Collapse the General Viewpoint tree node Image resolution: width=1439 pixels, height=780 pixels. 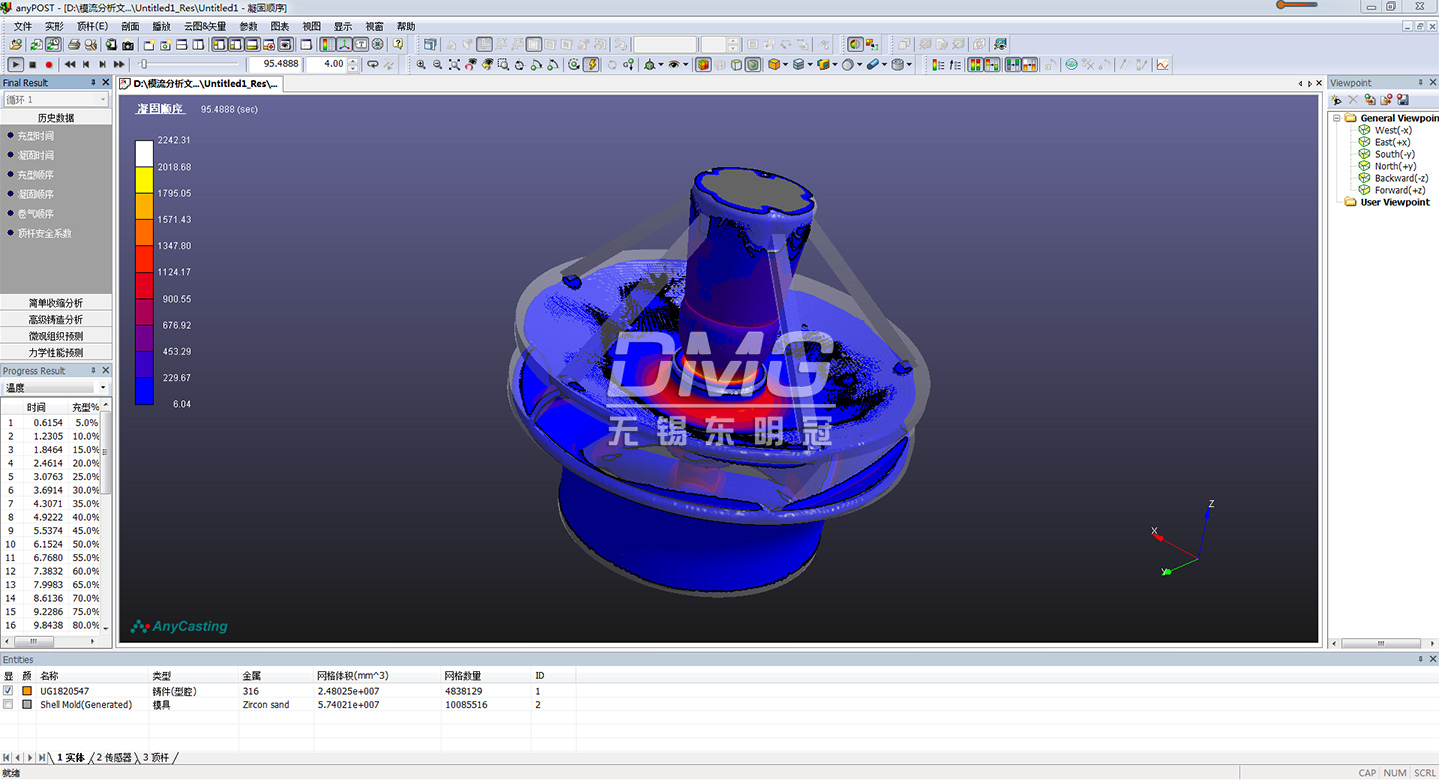[1335, 118]
